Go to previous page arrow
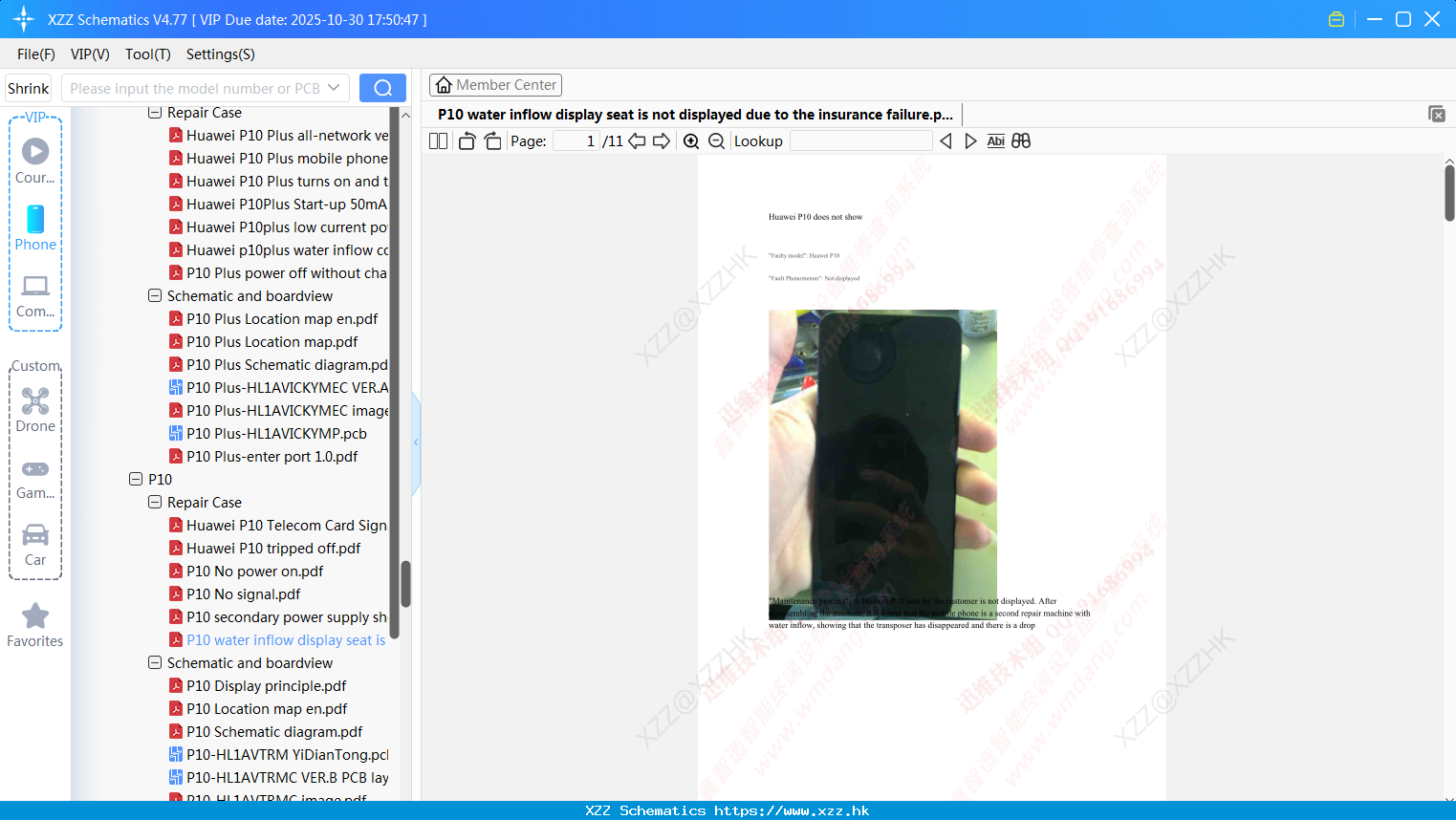Image resolution: width=1456 pixels, height=820 pixels. [637, 141]
